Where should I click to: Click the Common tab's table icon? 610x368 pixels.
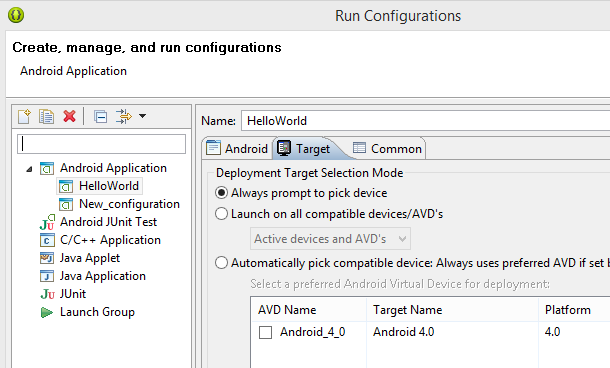coord(359,147)
